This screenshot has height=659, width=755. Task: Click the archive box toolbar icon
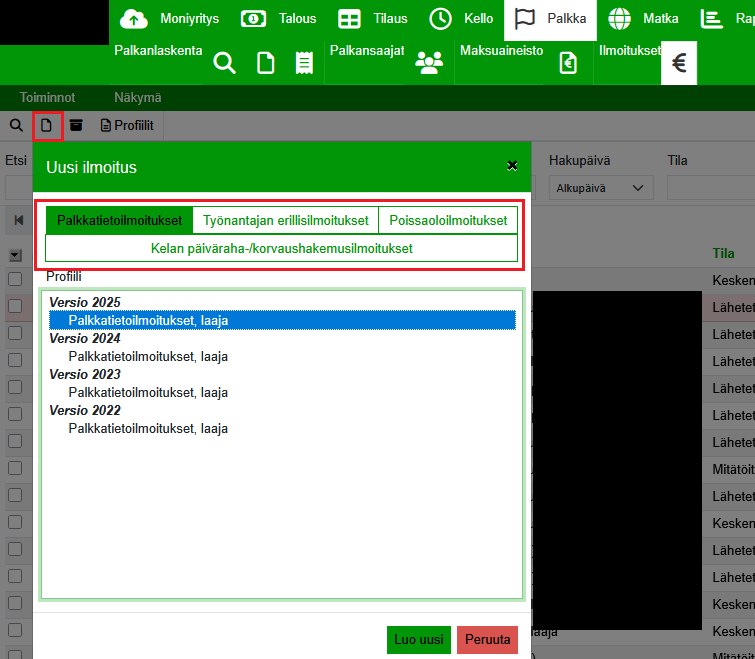point(76,125)
